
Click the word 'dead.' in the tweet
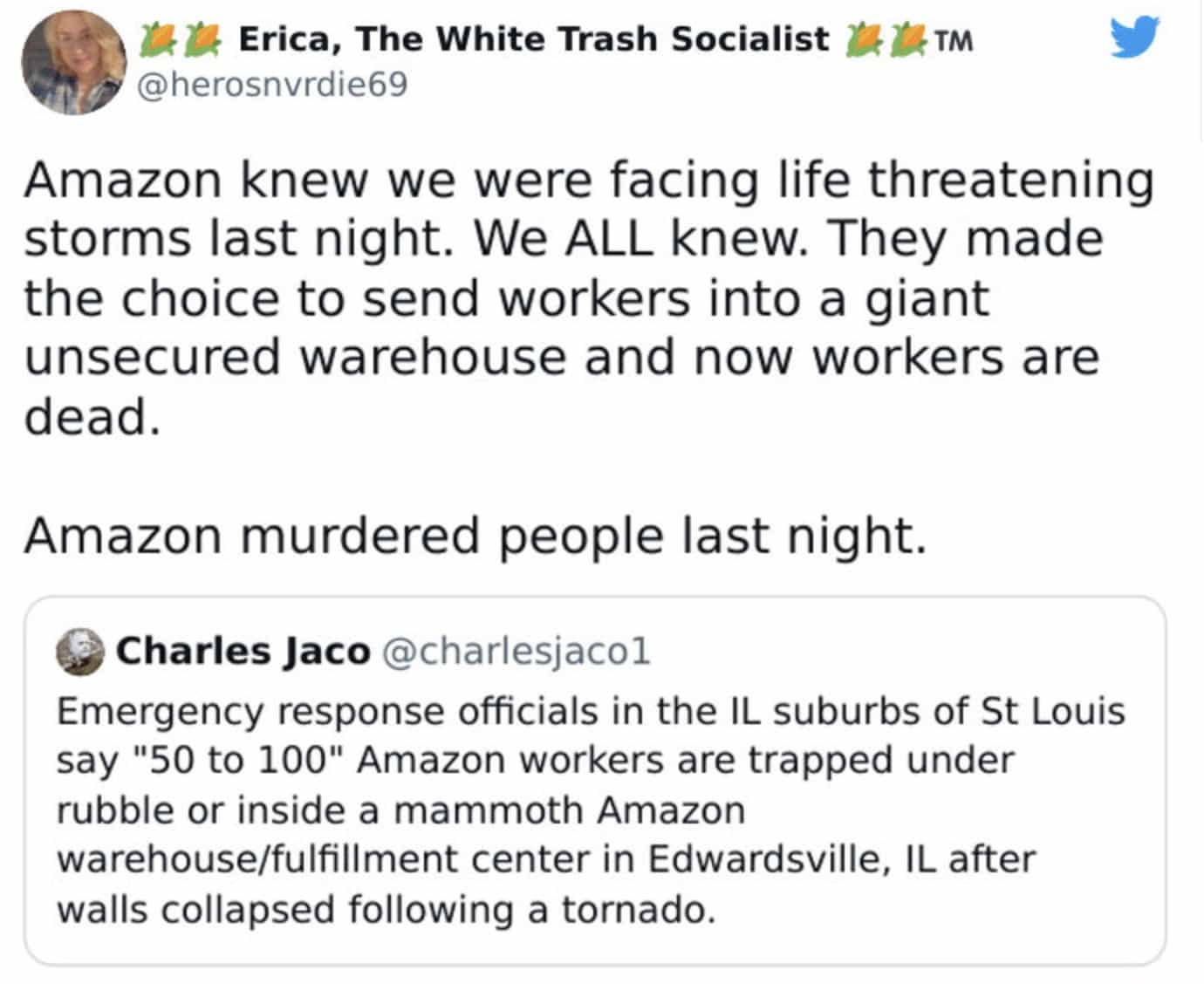pos(92,416)
